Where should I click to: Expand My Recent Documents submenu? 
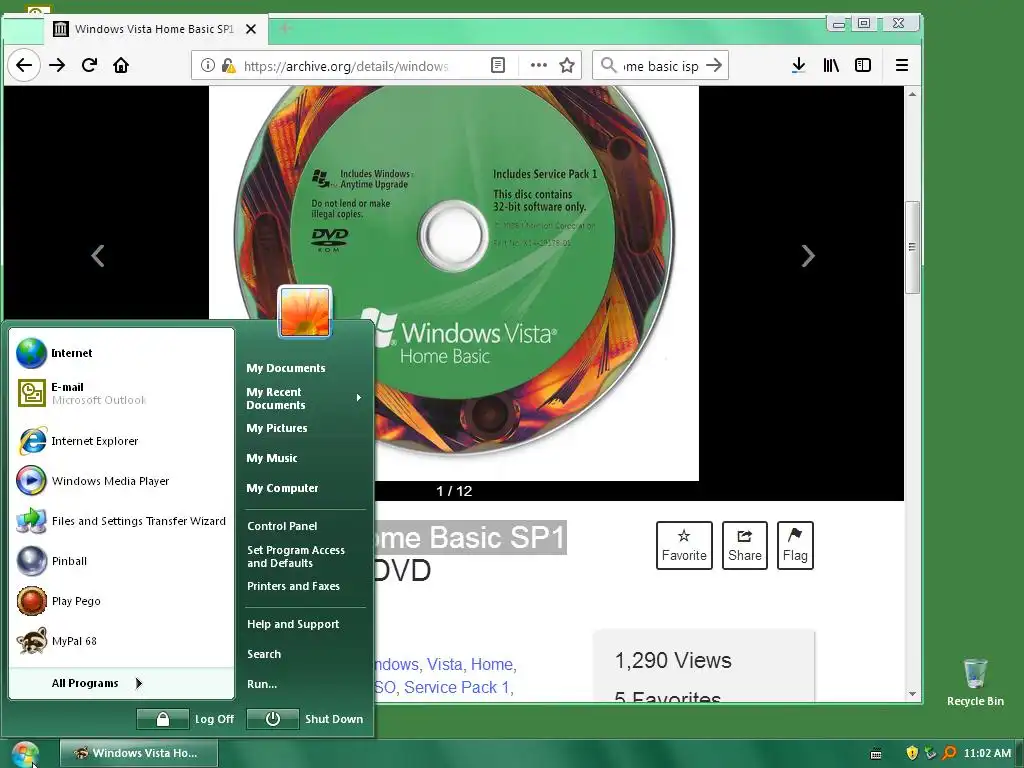(x=303, y=398)
